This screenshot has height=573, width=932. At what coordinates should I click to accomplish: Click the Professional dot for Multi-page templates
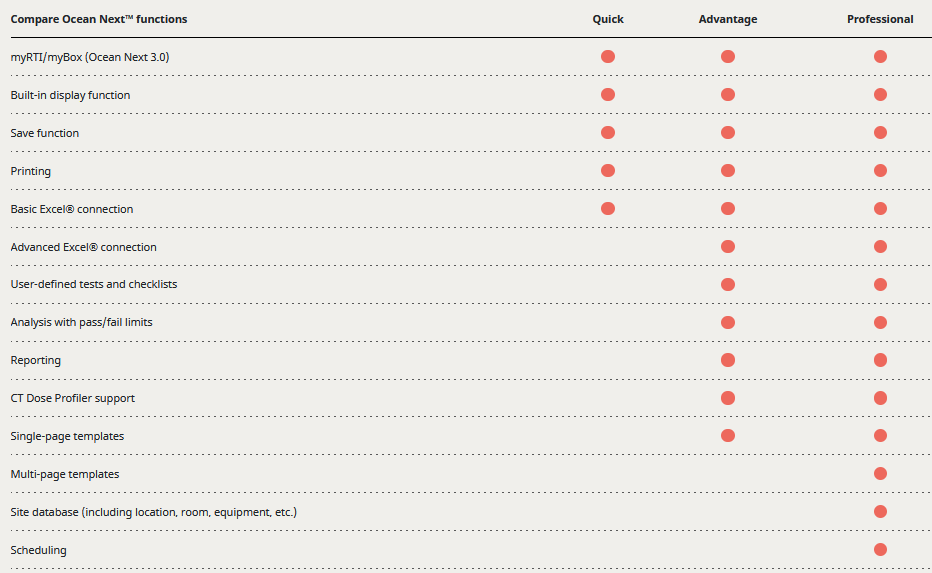point(880,474)
